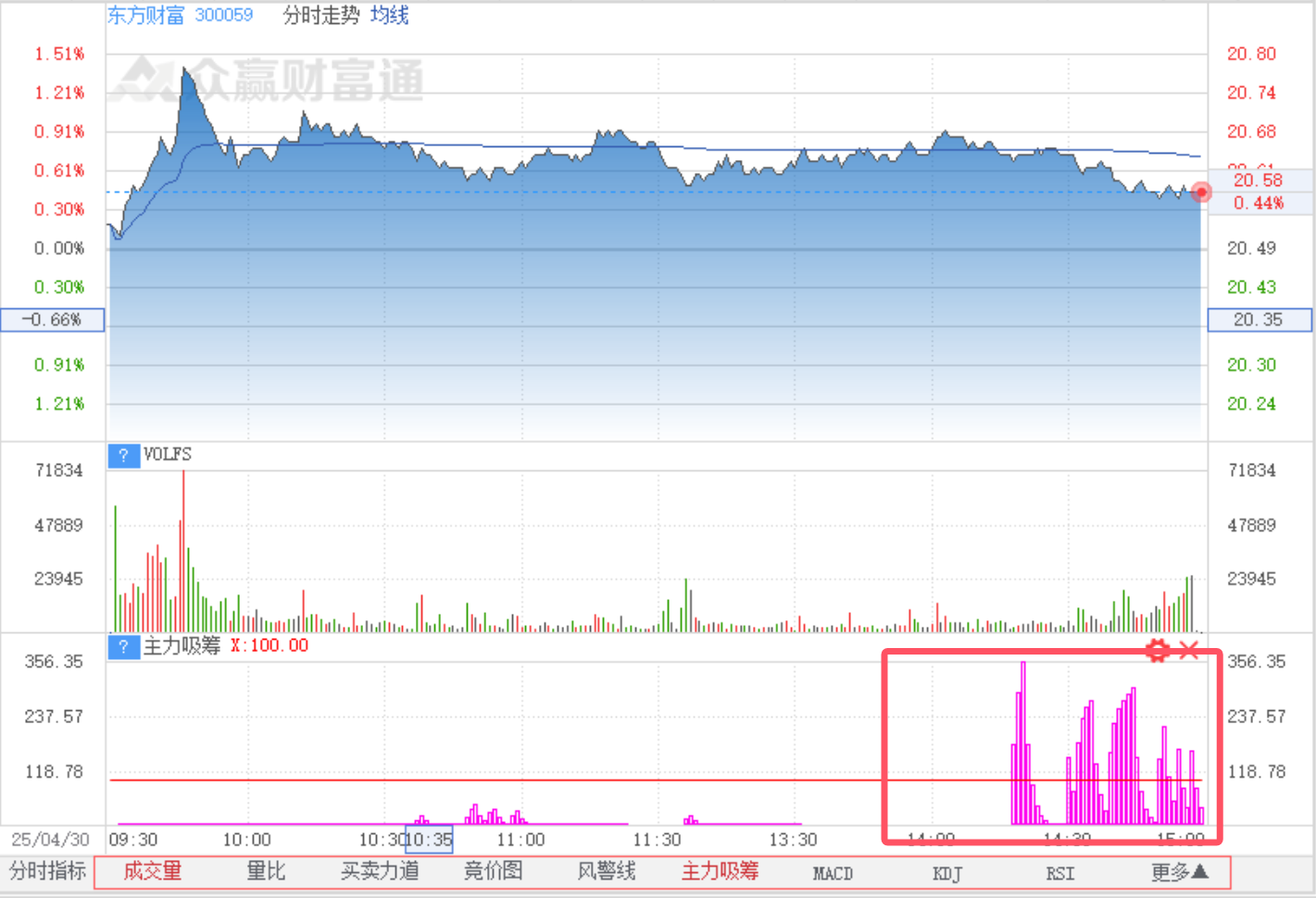1316x898 pixels.
Task: Click the 11:30 time axis label
Action: click(x=657, y=840)
